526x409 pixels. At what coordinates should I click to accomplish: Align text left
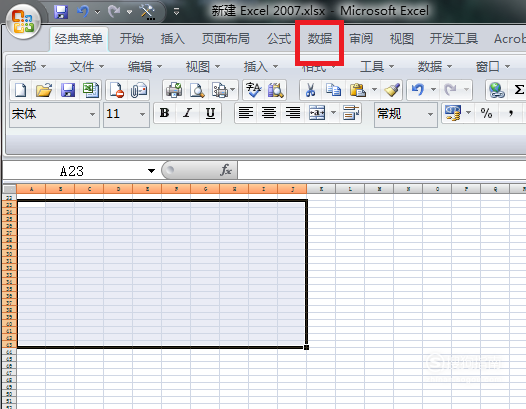(x=246, y=113)
